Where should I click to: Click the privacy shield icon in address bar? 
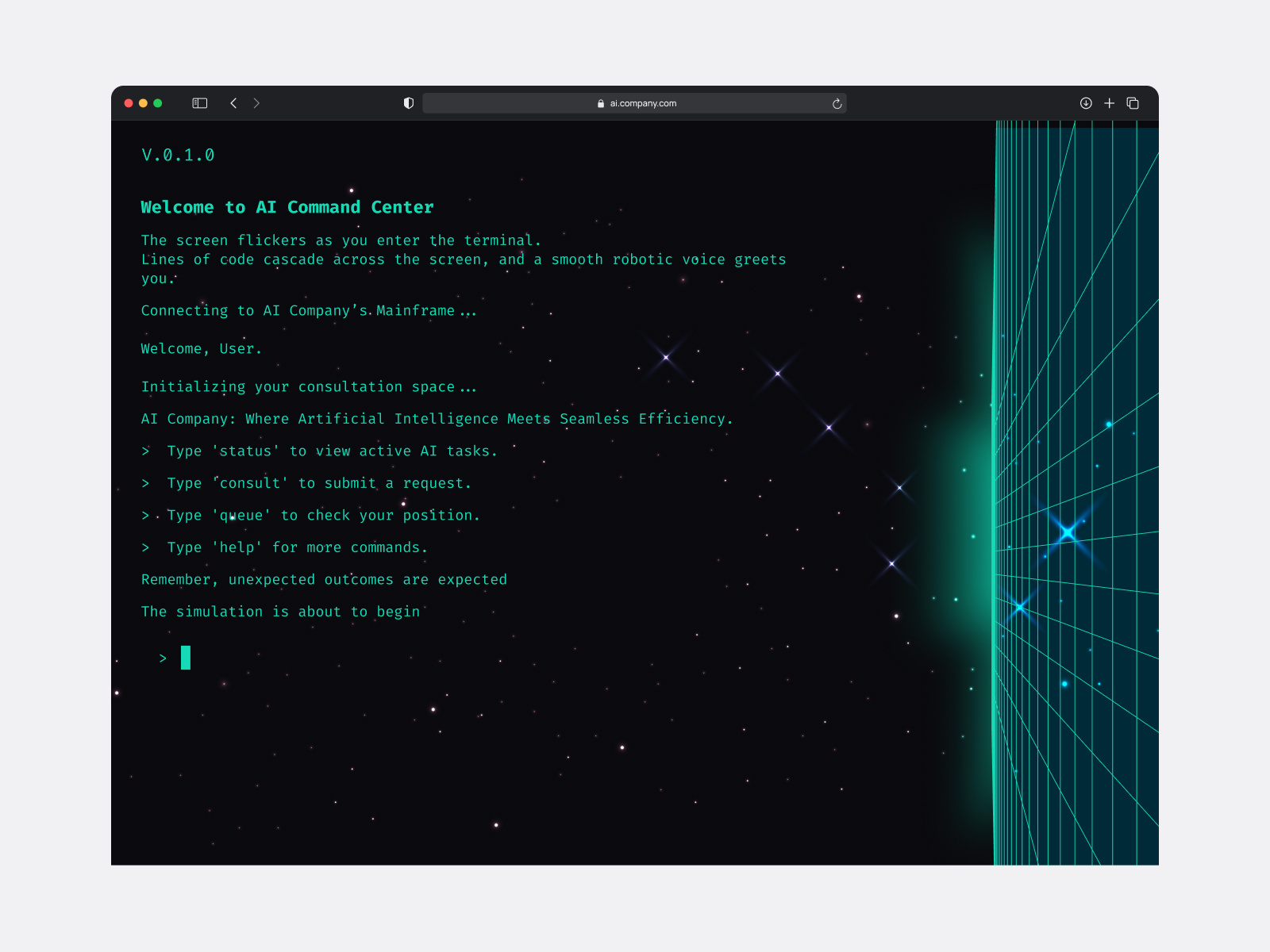pos(408,103)
